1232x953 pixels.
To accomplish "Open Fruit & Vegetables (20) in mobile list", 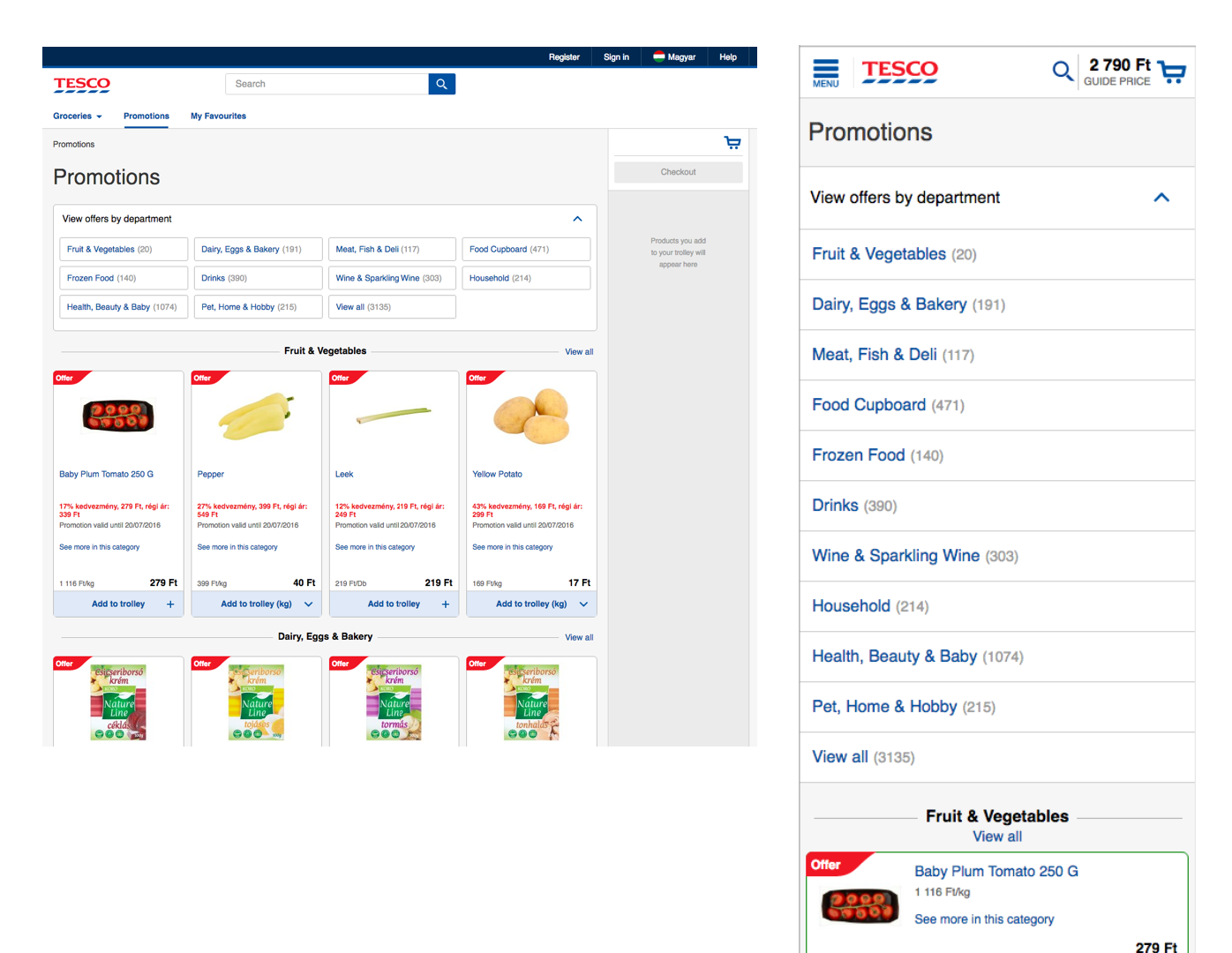I will click(997, 255).
